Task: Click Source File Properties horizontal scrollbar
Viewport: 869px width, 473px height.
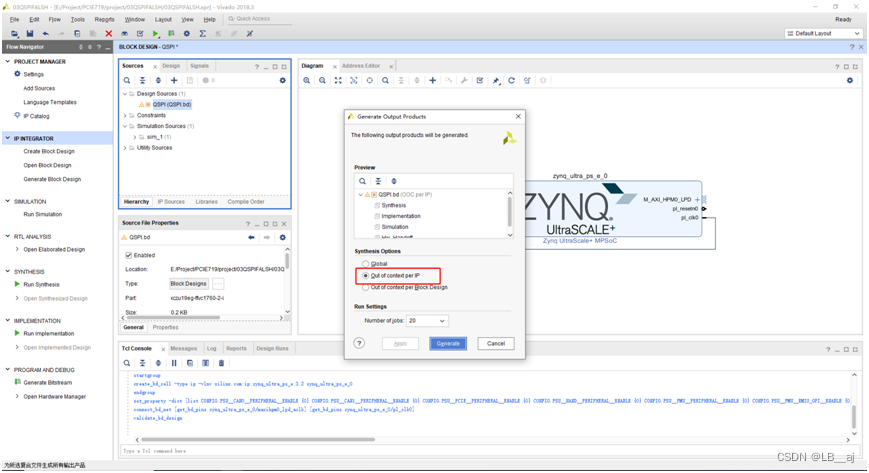Action: point(172,318)
